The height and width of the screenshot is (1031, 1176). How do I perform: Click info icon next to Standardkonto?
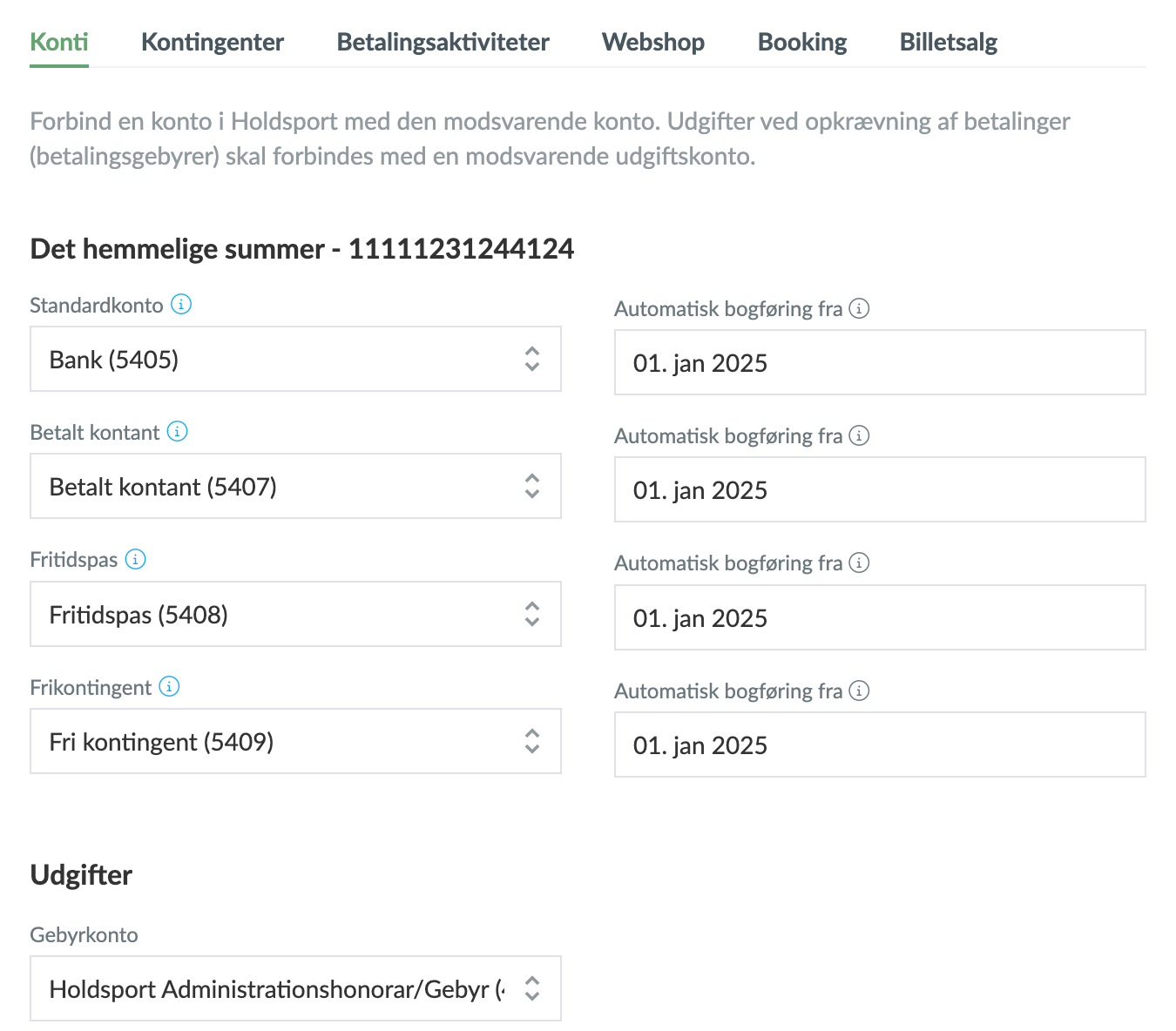coord(181,305)
